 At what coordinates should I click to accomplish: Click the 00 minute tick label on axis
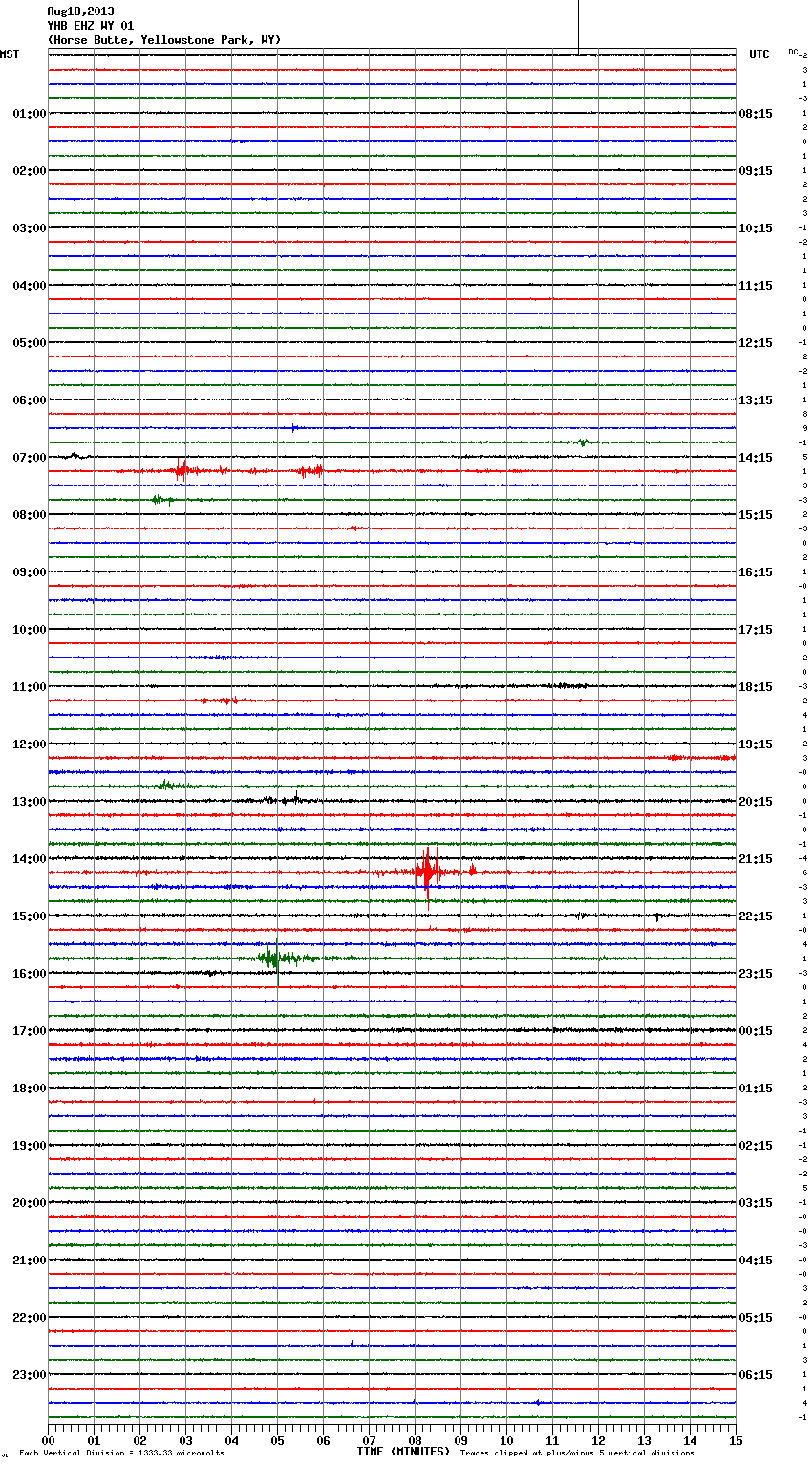click(48, 1441)
